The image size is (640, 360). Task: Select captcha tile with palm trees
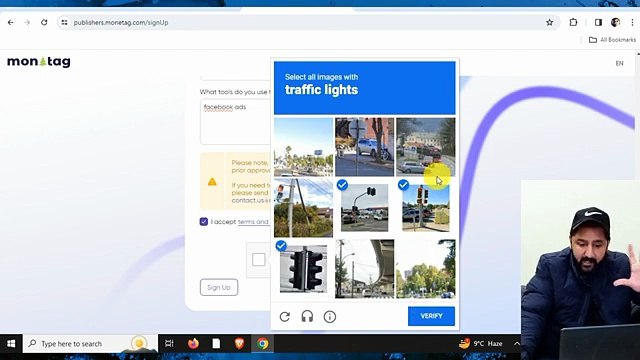(x=303, y=147)
